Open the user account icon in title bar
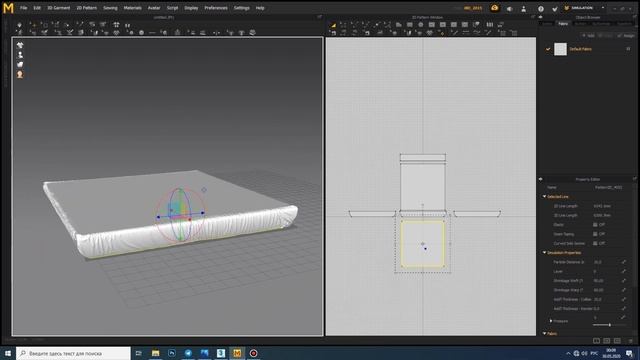 [524, 8]
